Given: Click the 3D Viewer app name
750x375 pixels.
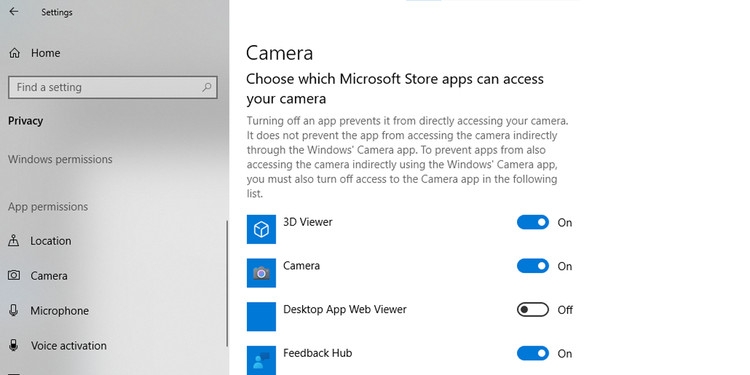Looking at the screenshot, I should (x=308, y=222).
